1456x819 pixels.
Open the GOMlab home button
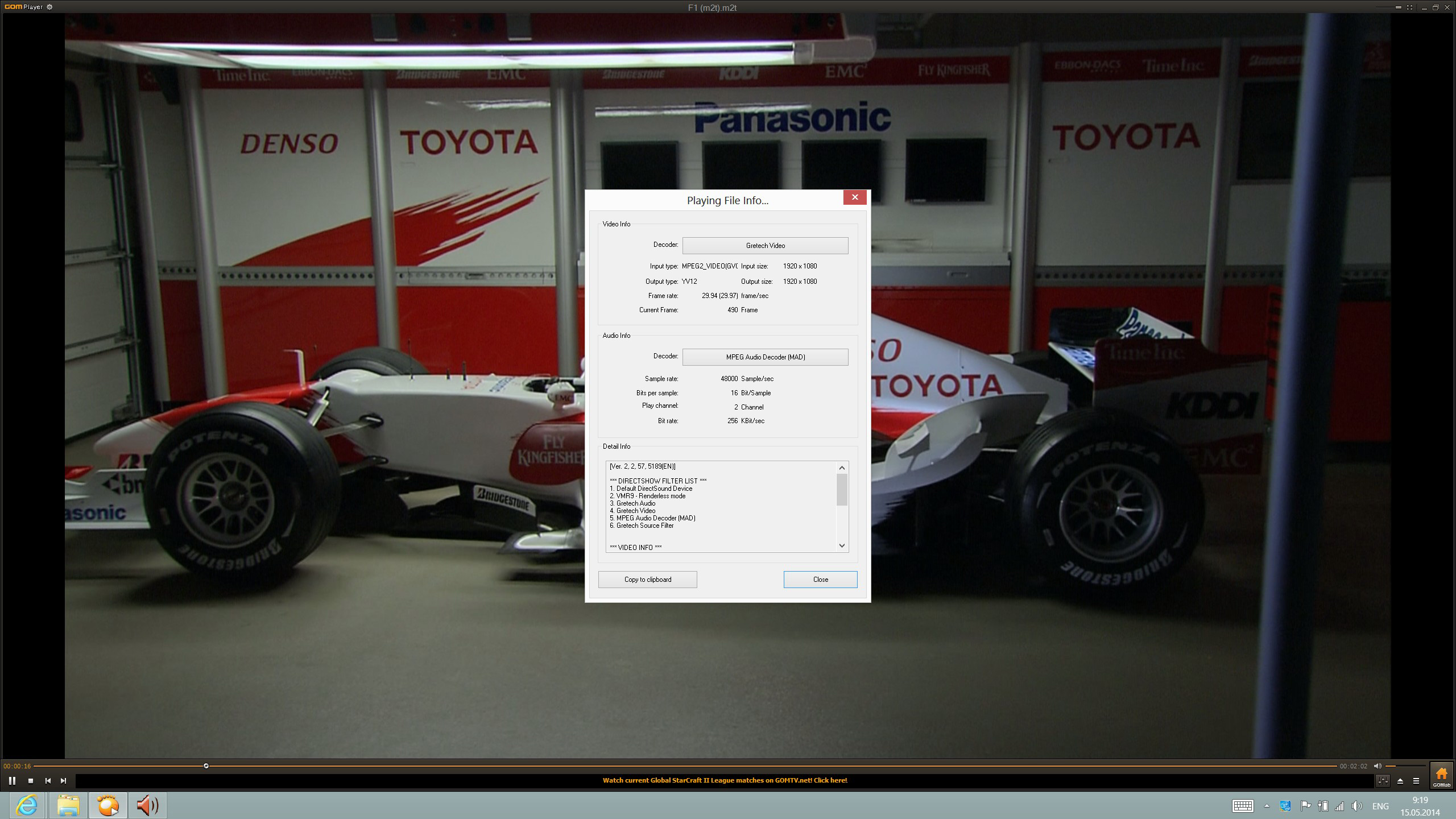(x=1441, y=776)
